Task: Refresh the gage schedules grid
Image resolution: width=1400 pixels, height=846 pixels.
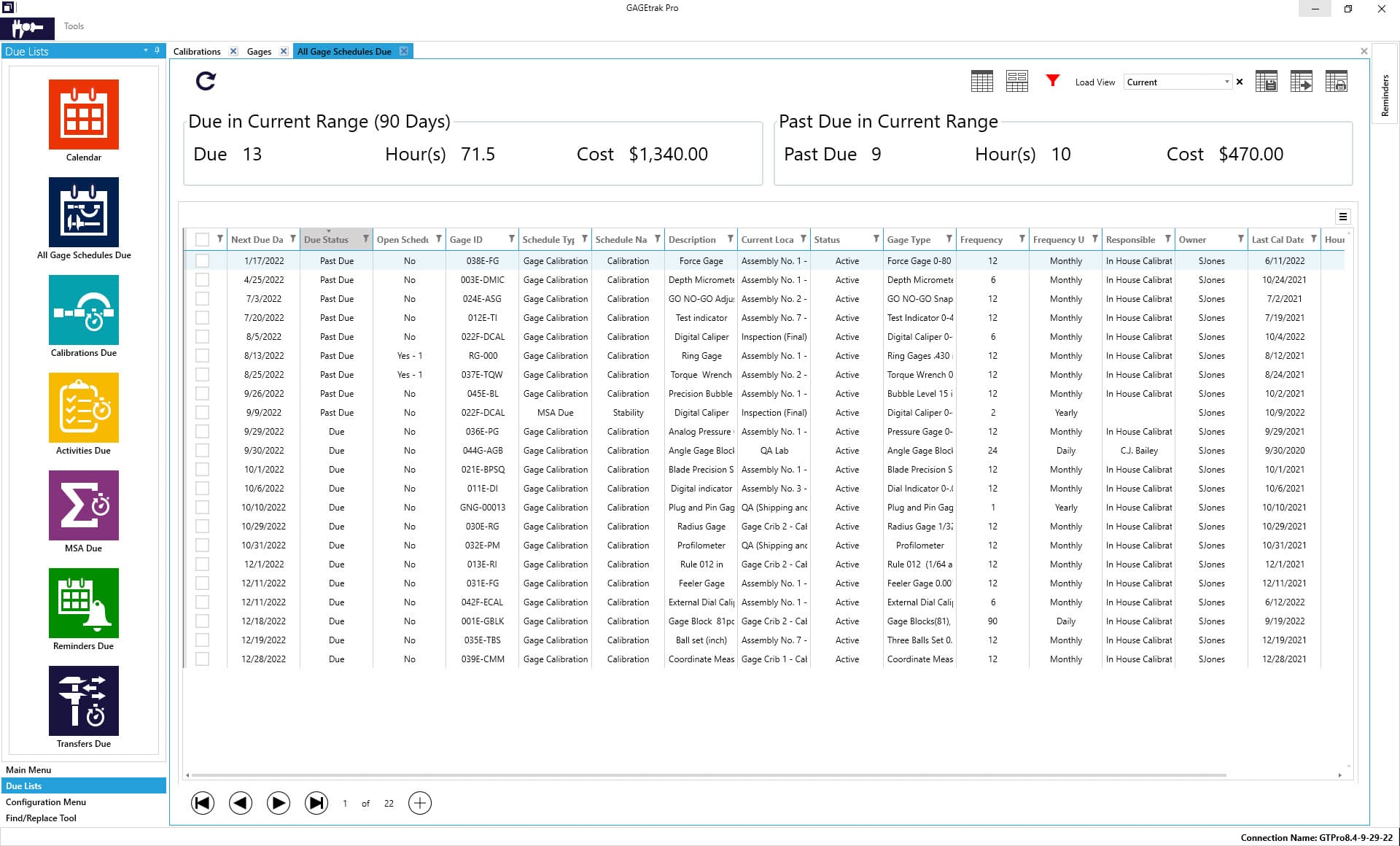Action: [x=206, y=82]
